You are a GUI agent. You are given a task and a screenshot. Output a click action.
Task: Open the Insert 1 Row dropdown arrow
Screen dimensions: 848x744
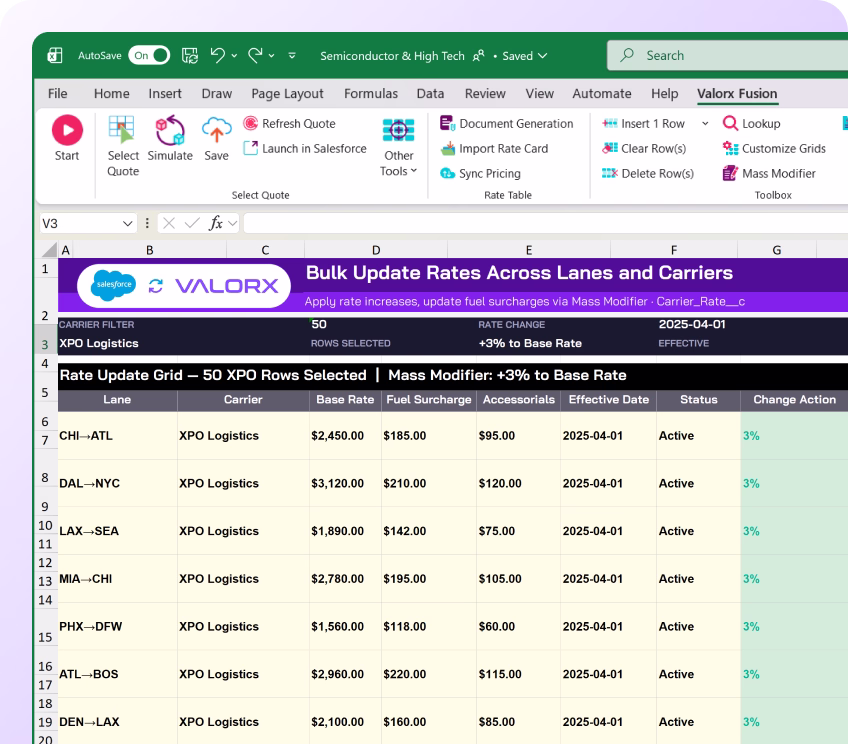(705, 124)
